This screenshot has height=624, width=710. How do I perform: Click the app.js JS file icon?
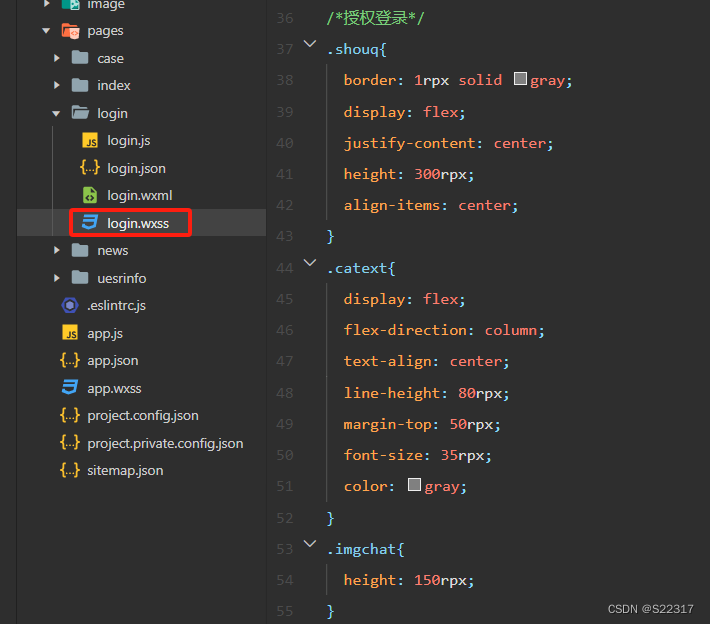click(x=70, y=332)
